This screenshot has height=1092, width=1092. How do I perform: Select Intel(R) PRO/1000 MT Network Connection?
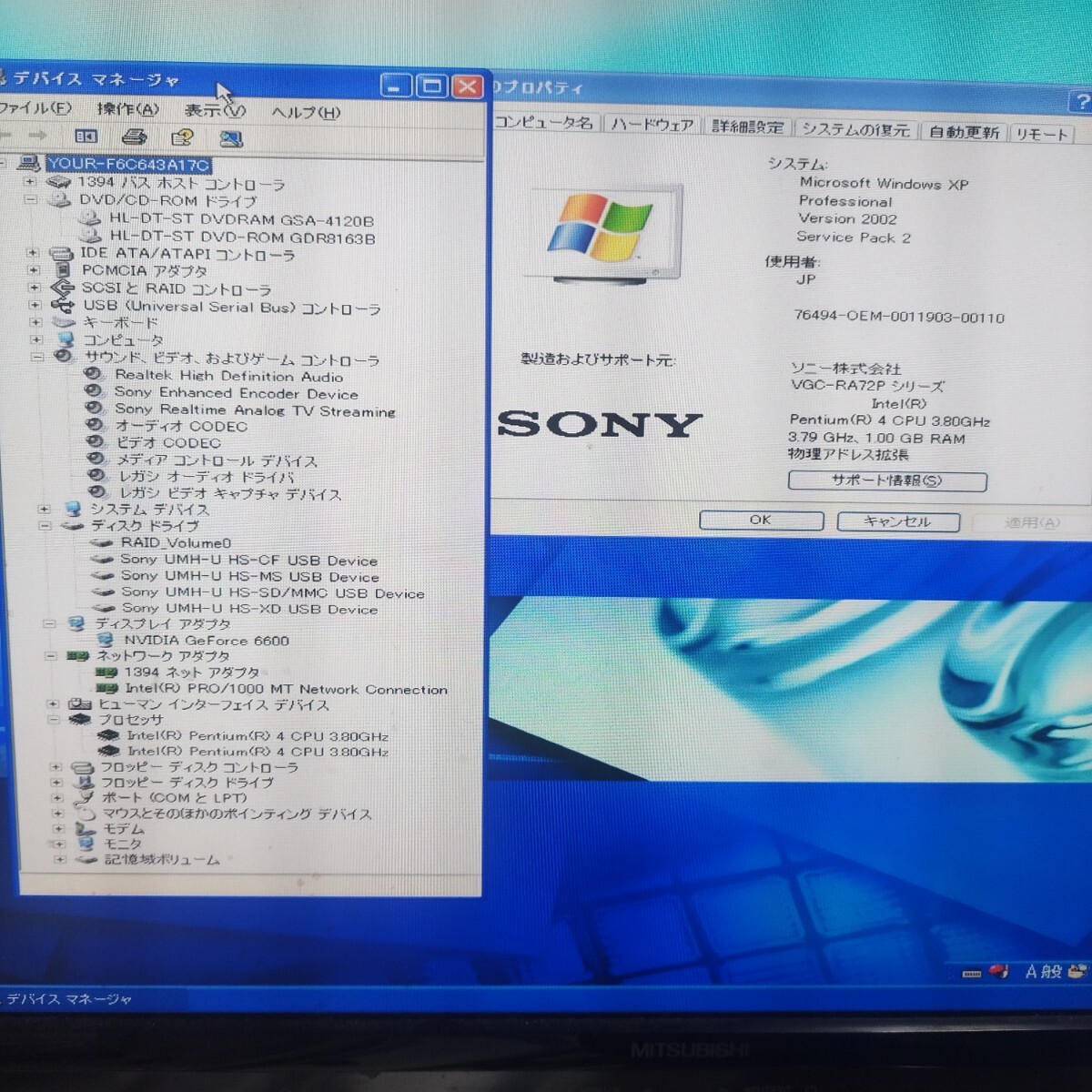[x=287, y=690]
